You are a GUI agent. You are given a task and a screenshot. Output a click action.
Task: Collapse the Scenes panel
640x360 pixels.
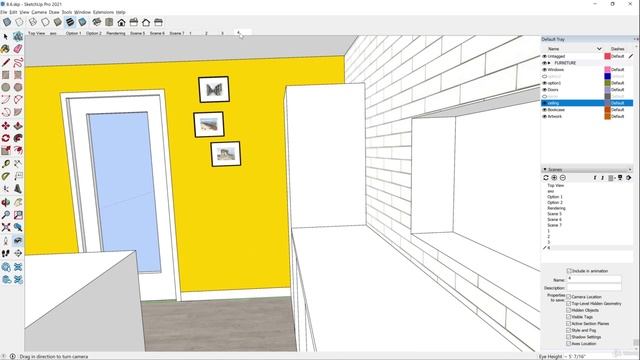[x=544, y=169]
